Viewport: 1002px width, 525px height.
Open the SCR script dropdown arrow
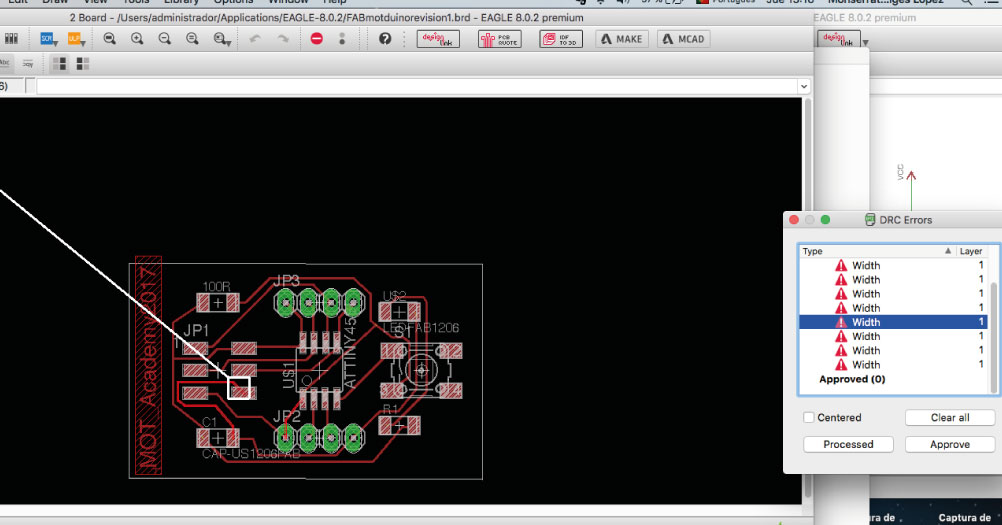(56, 43)
